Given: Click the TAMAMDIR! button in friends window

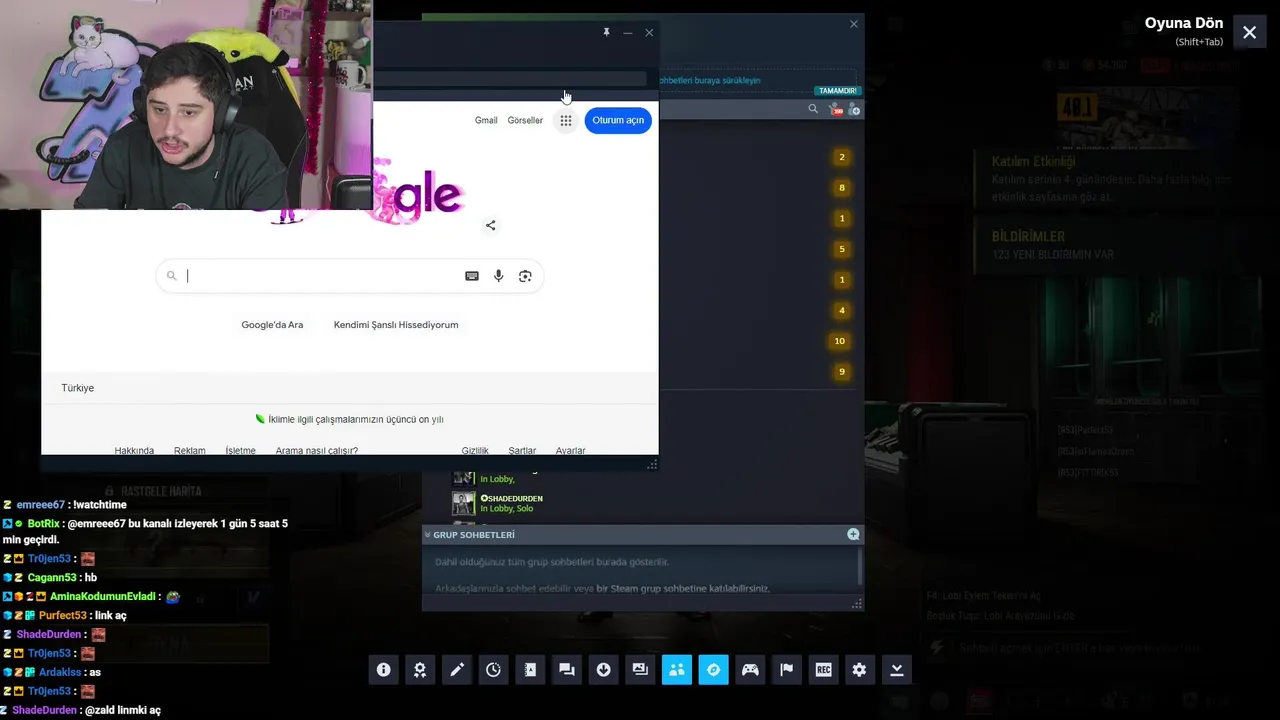Looking at the screenshot, I should (837, 91).
